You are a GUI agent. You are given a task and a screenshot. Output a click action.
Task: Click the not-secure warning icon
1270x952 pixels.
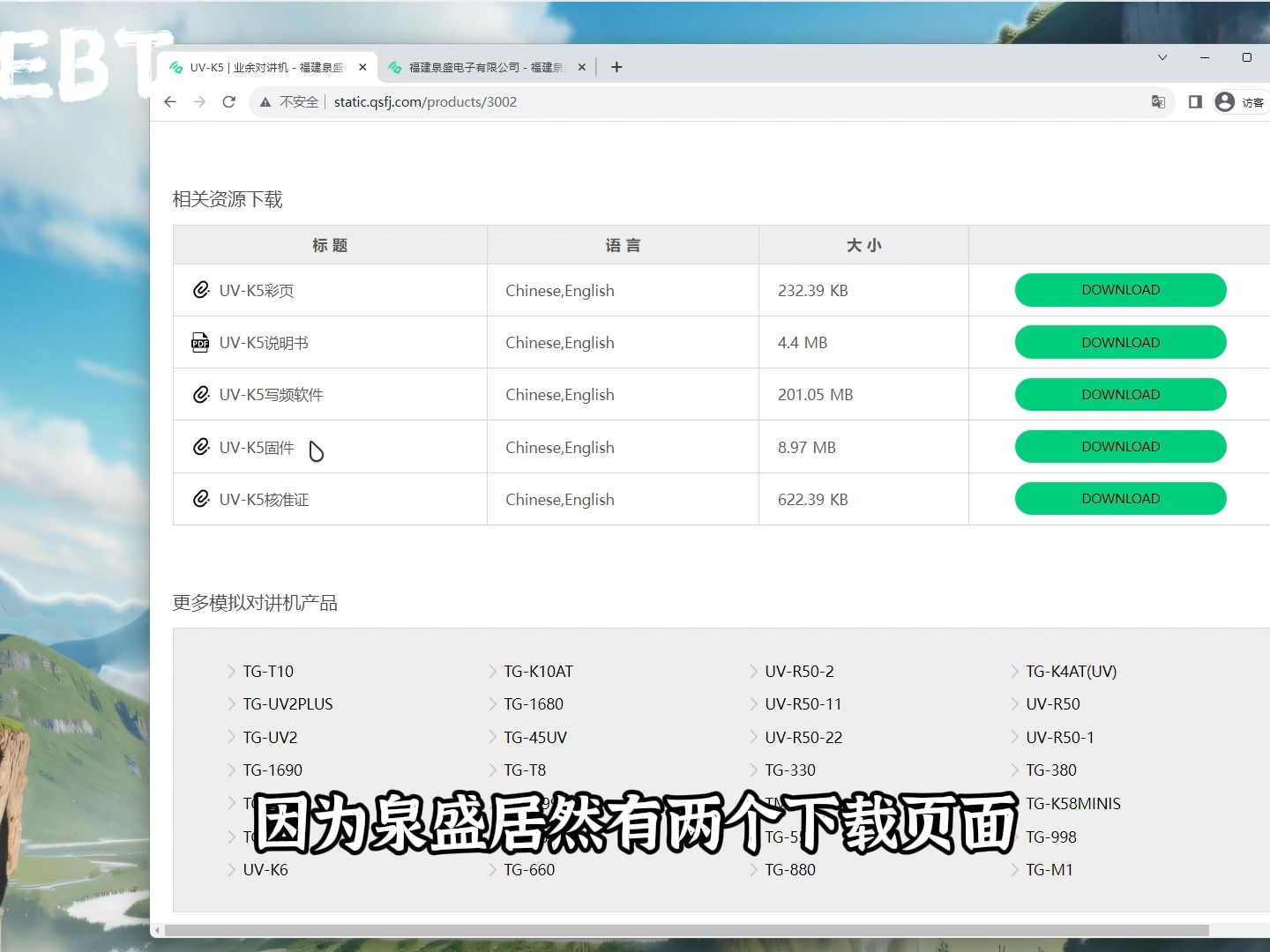[265, 102]
